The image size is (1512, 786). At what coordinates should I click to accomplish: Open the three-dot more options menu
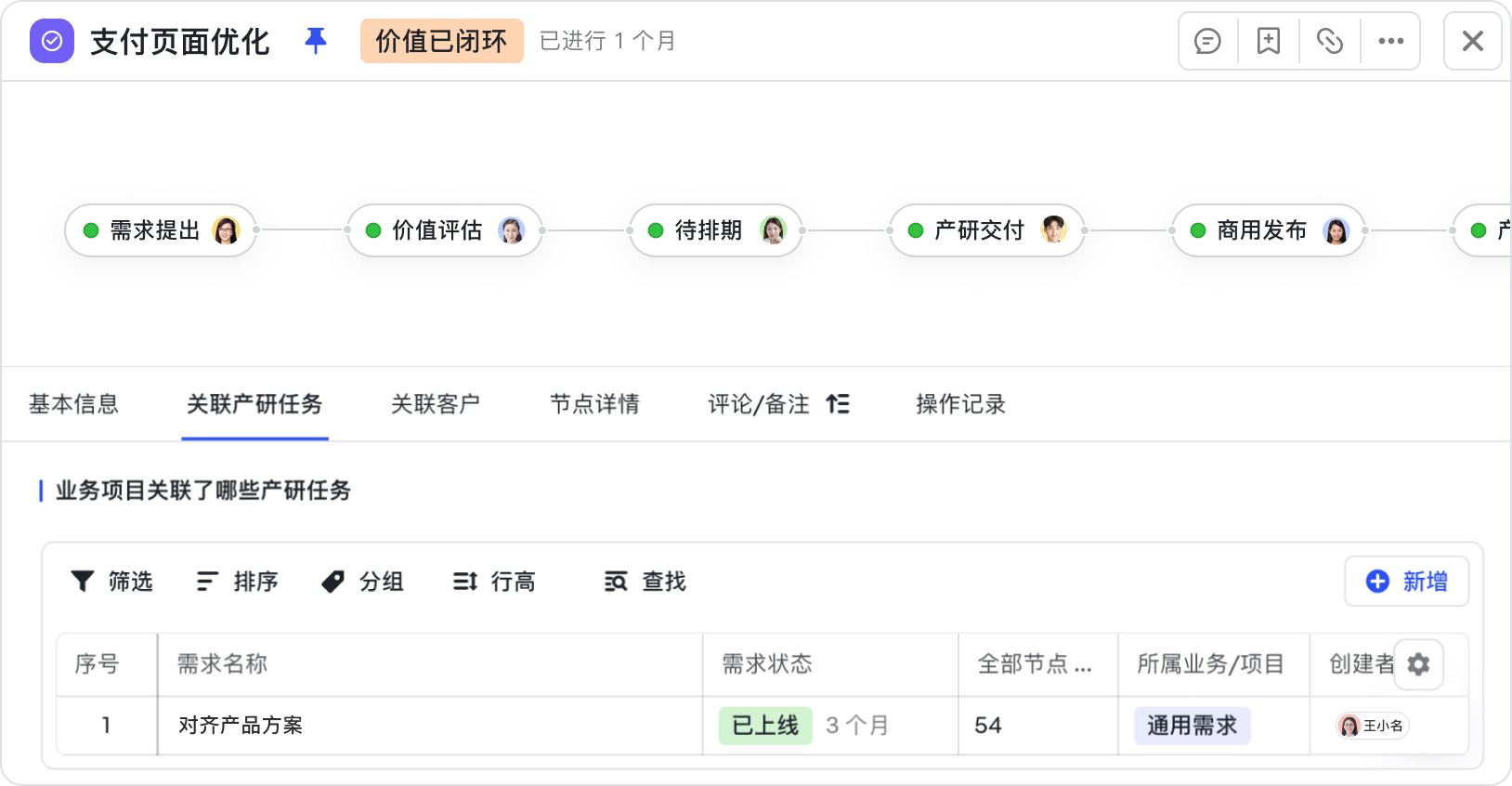(1391, 41)
